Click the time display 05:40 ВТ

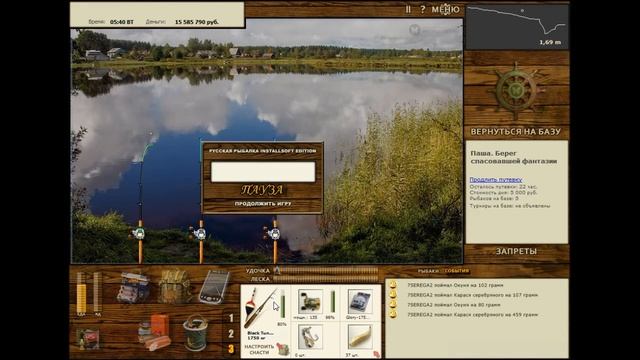122,22
